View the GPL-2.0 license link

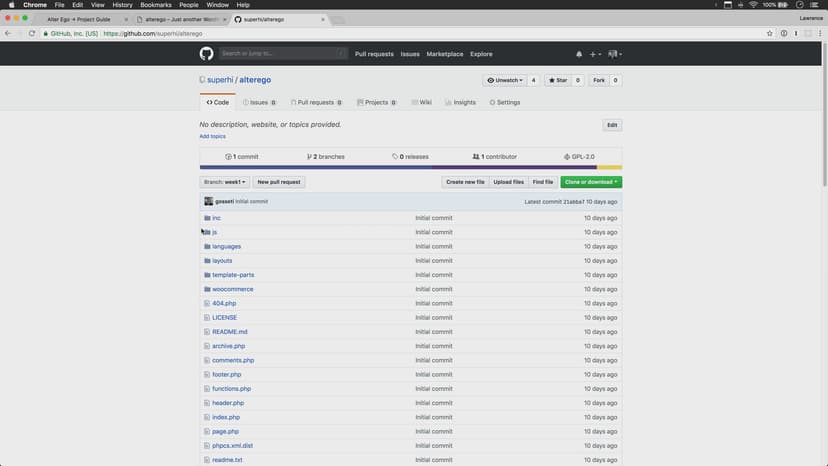point(580,157)
